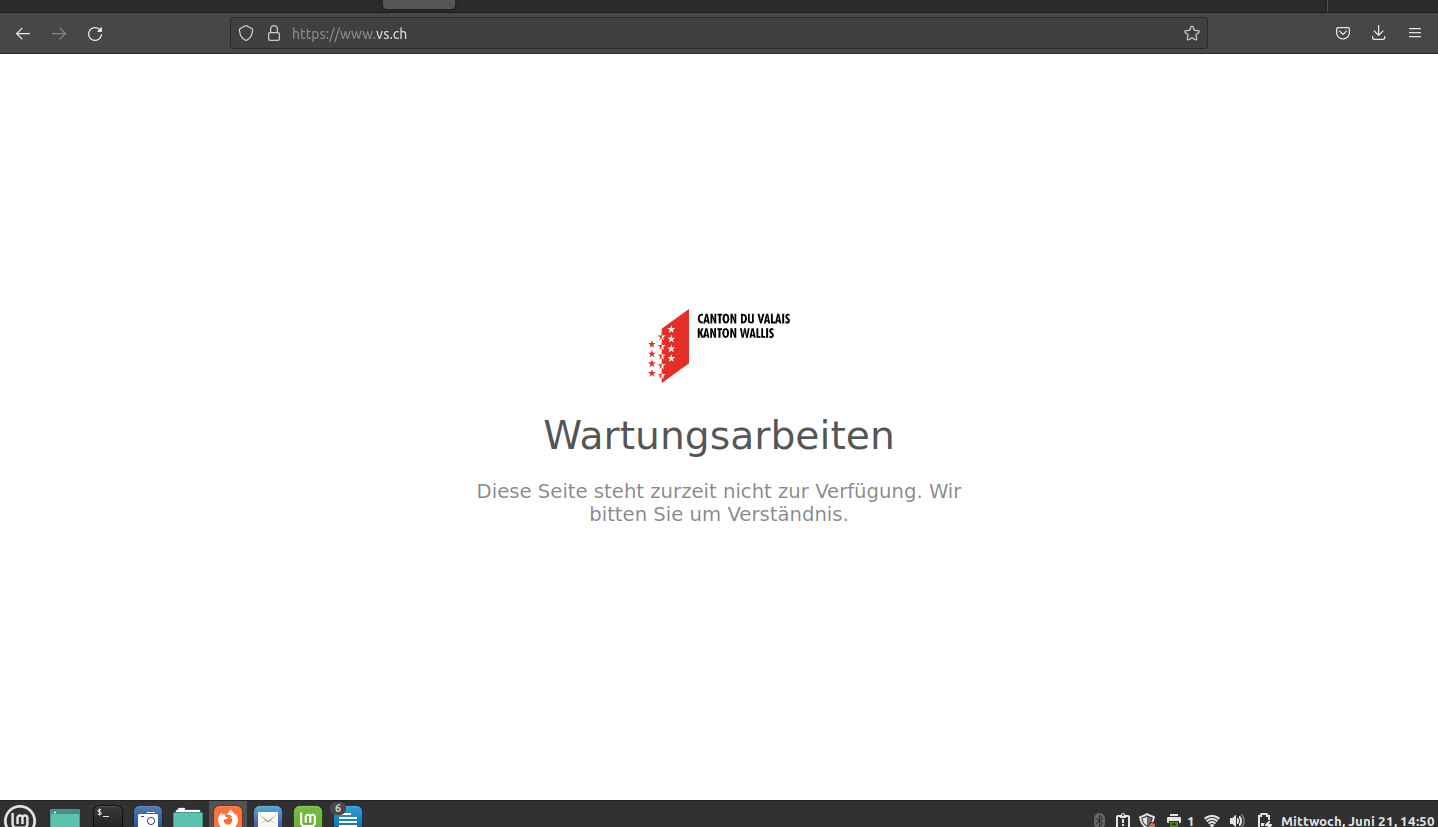This screenshot has width=1438, height=827.
Task: Open the mail envelope application
Action: 268,817
